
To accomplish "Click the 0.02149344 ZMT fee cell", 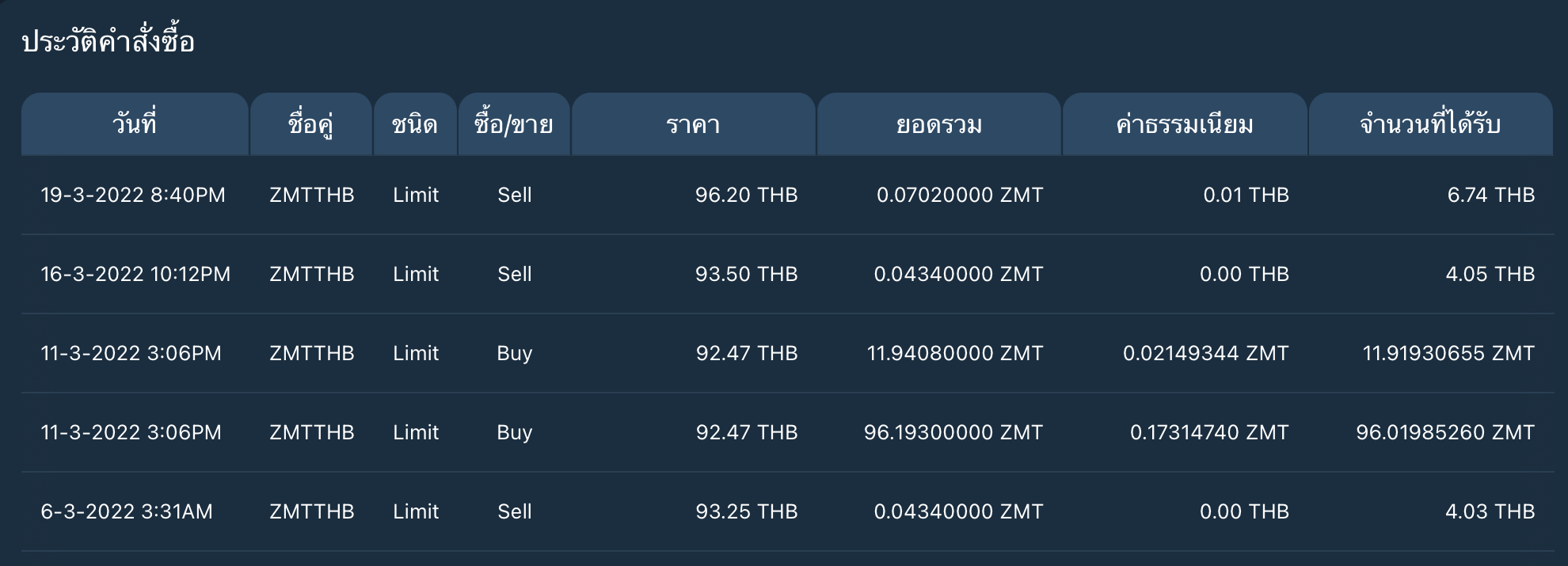I will coord(1206,353).
